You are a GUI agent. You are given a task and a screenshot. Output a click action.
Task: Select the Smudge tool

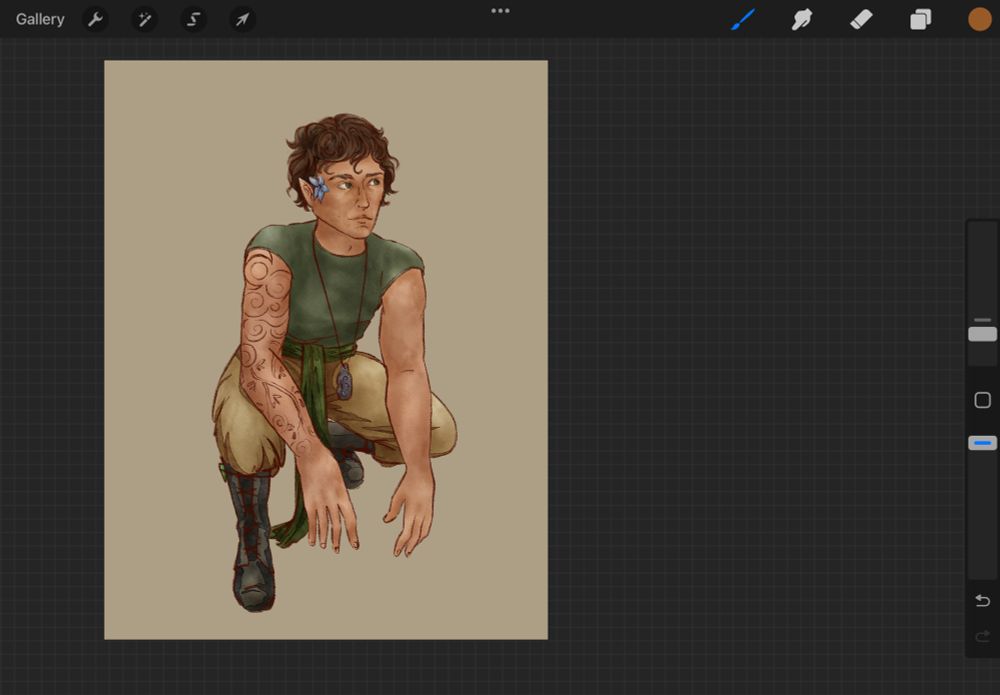click(x=802, y=19)
